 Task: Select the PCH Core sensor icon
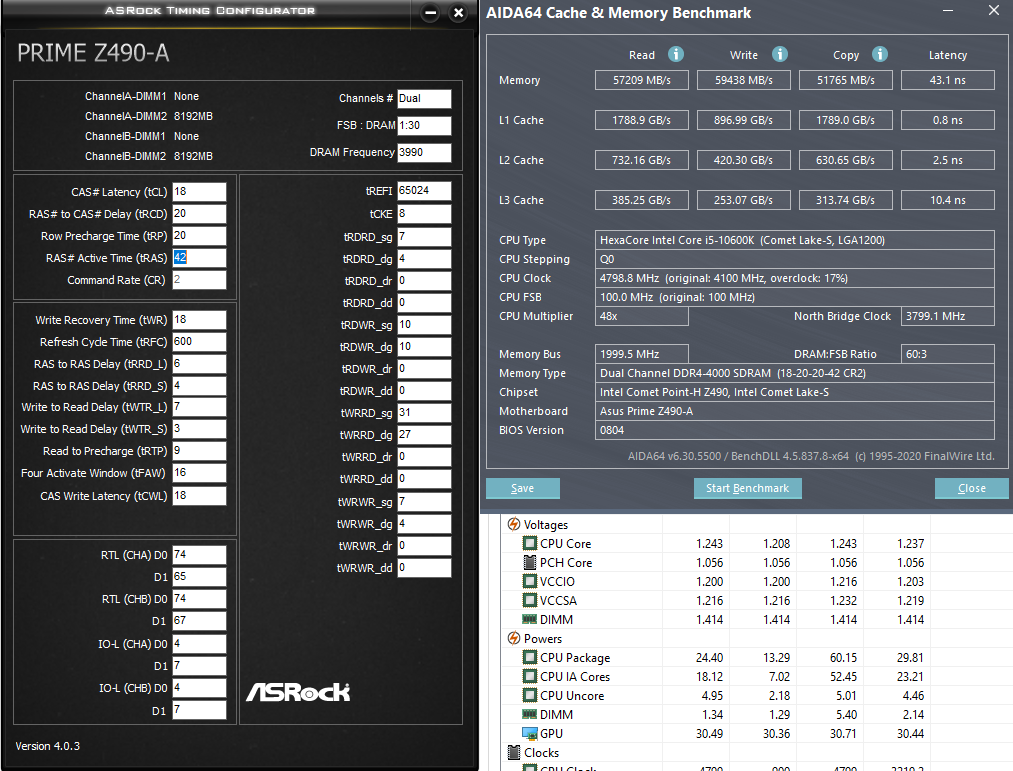click(x=530, y=562)
